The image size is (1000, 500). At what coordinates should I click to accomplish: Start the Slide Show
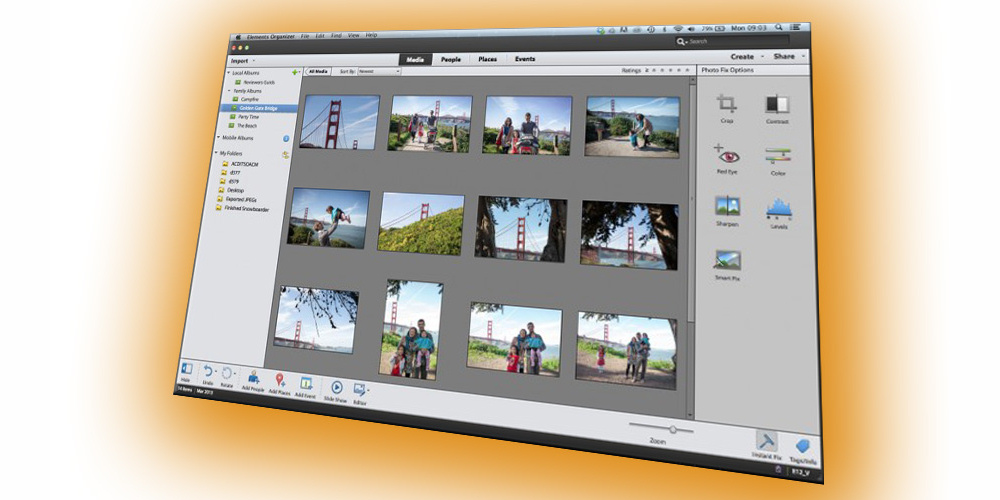(336, 387)
